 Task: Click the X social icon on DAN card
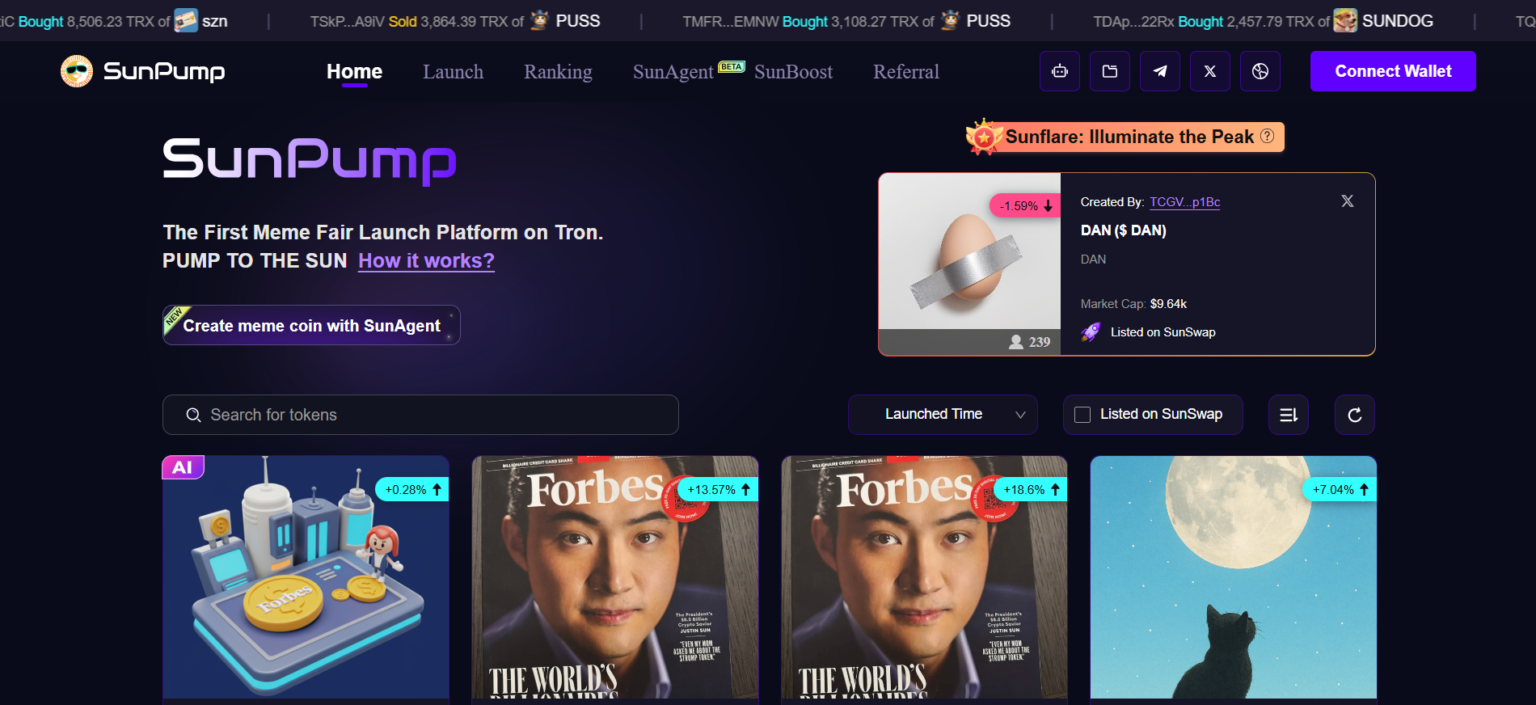pyautogui.click(x=1347, y=201)
